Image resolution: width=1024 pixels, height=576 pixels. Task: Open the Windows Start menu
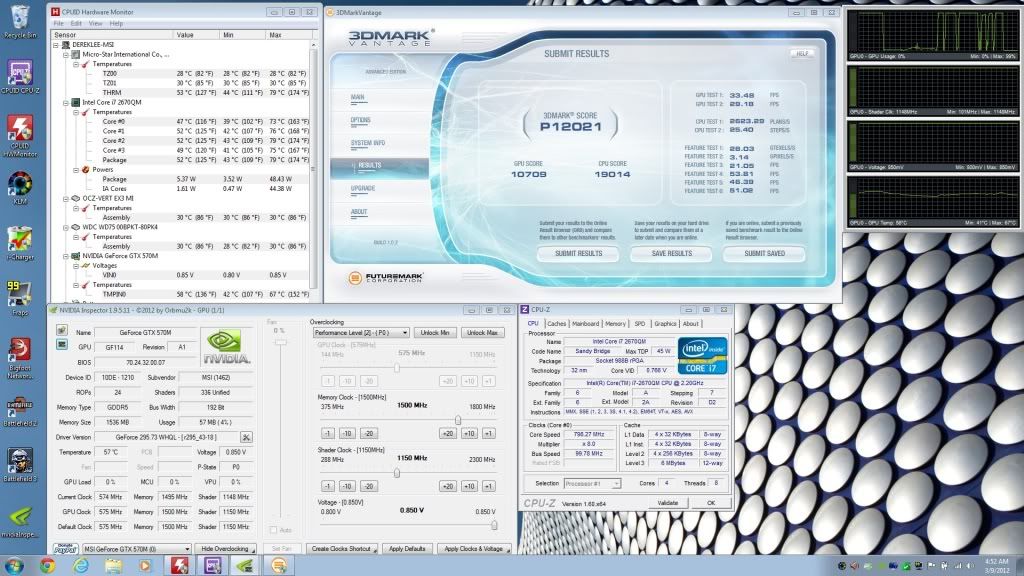(14, 566)
